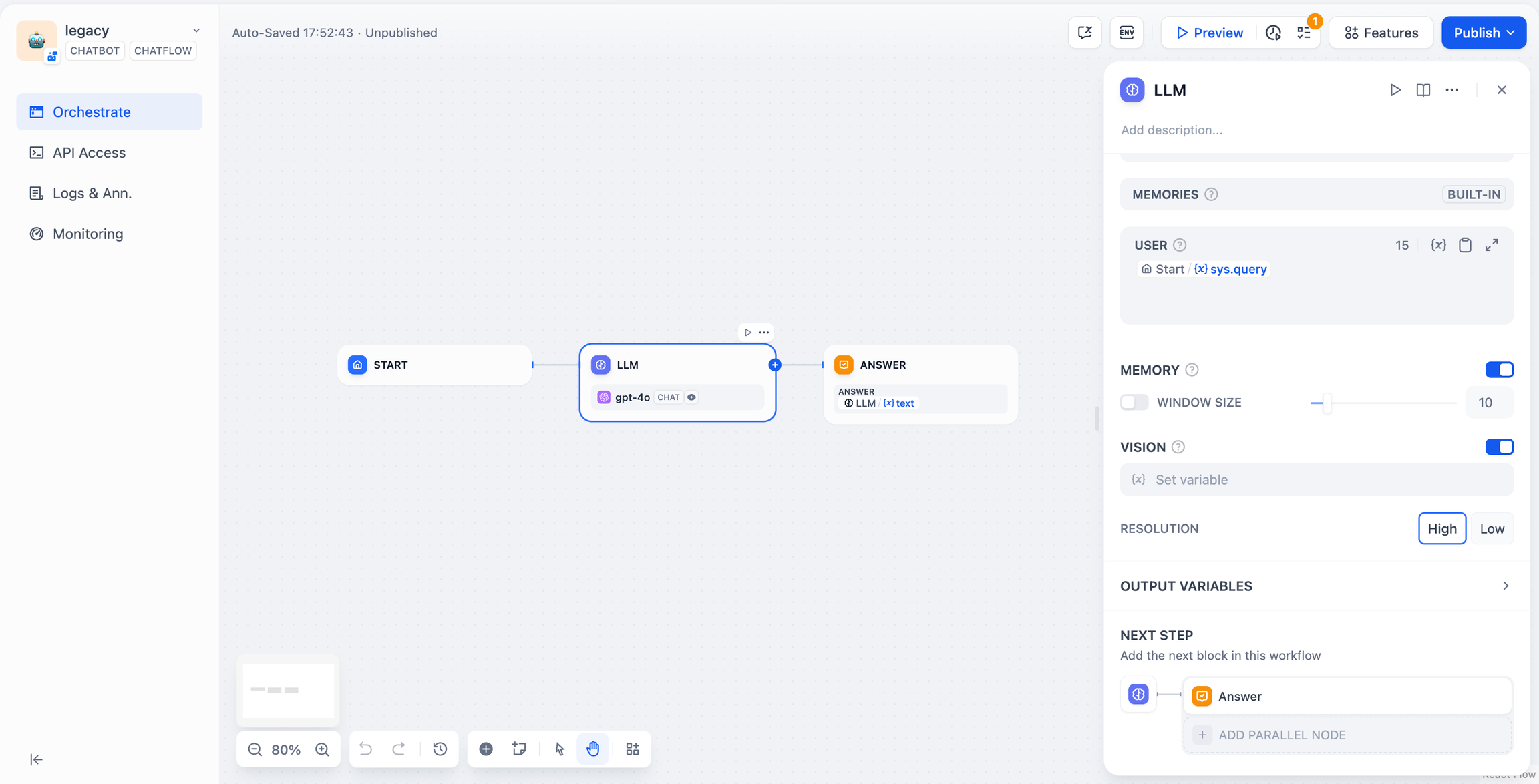
Task: Open Logs & Ann. section
Action: (92, 193)
